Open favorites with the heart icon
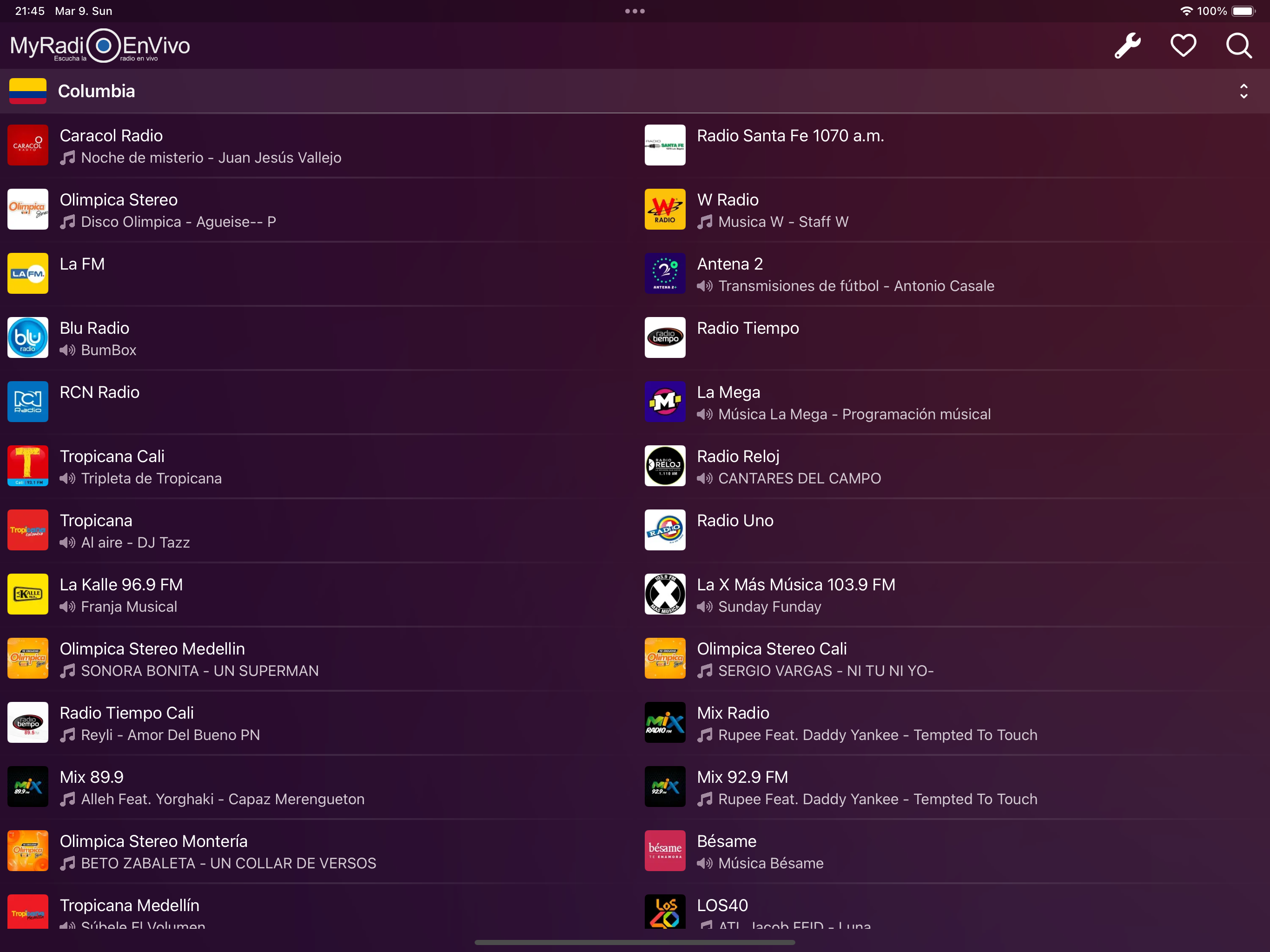Image resolution: width=1270 pixels, height=952 pixels. tap(1184, 46)
